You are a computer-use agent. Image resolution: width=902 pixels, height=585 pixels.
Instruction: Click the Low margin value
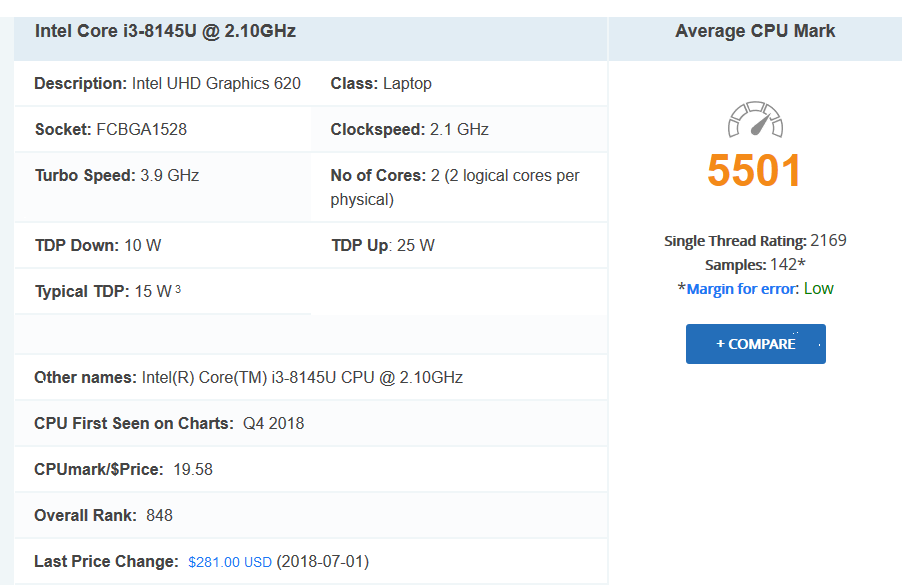coord(819,289)
